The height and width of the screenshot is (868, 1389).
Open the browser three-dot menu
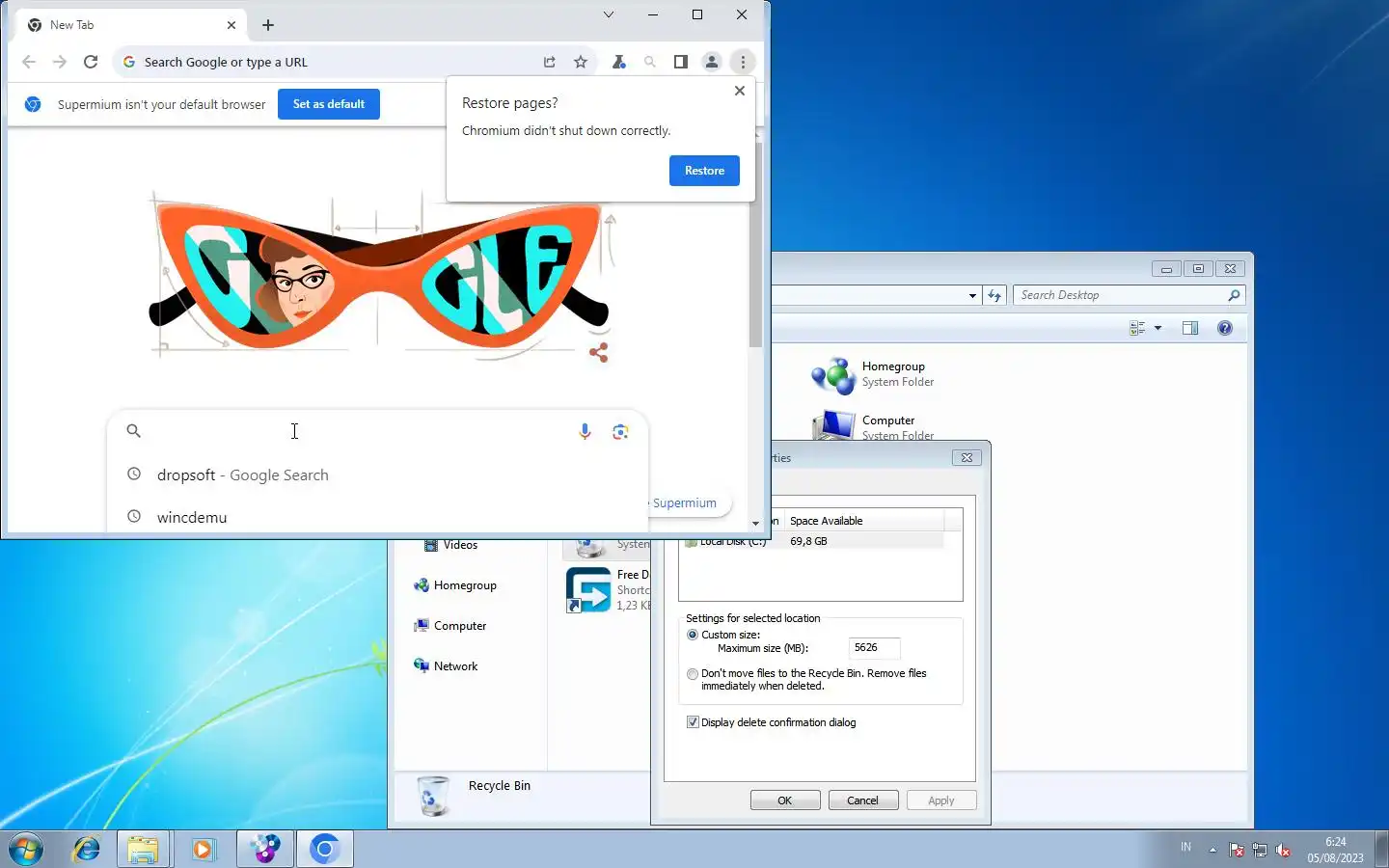pyautogui.click(x=743, y=62)
